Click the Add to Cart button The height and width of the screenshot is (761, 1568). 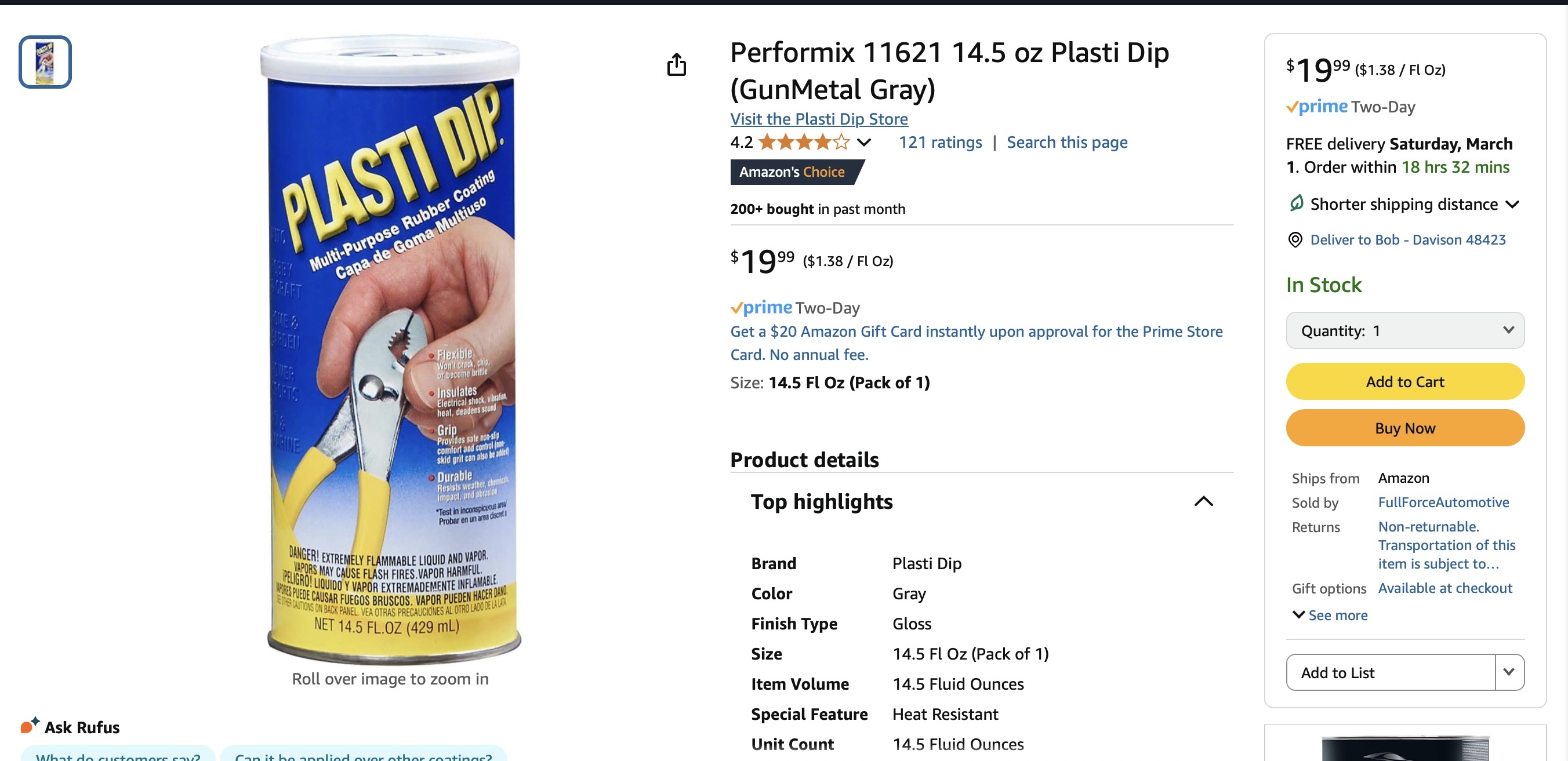pyautogui.click(x=1404, y=381)
